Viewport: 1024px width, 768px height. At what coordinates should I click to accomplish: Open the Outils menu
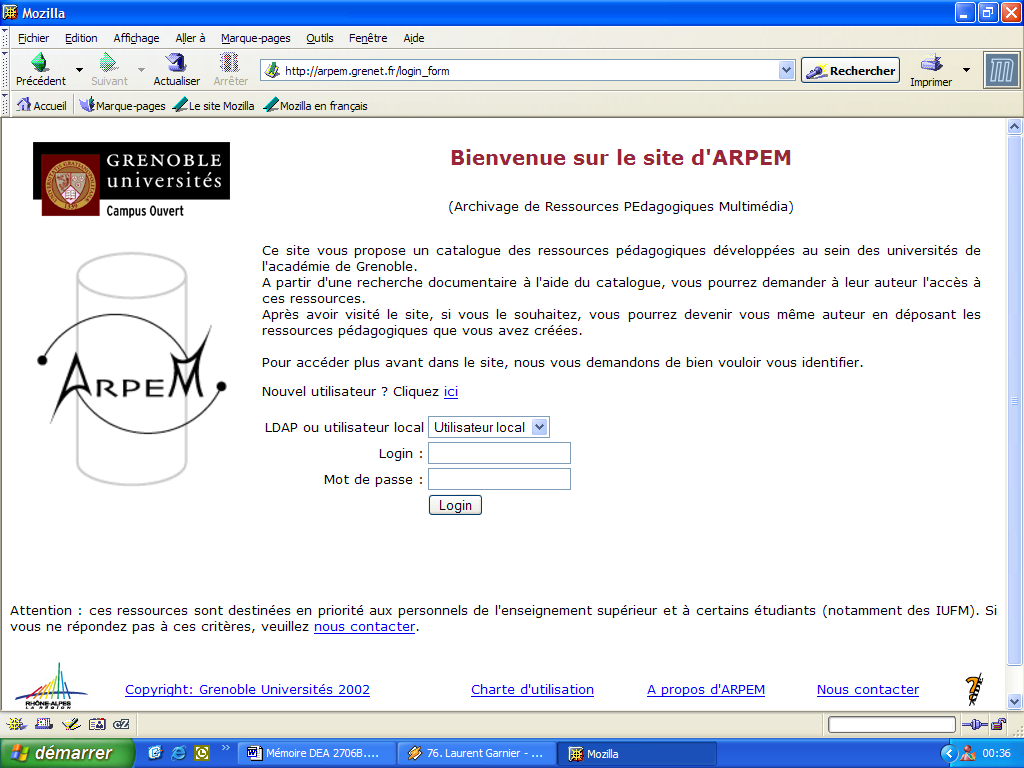click(x=319, y=38)
